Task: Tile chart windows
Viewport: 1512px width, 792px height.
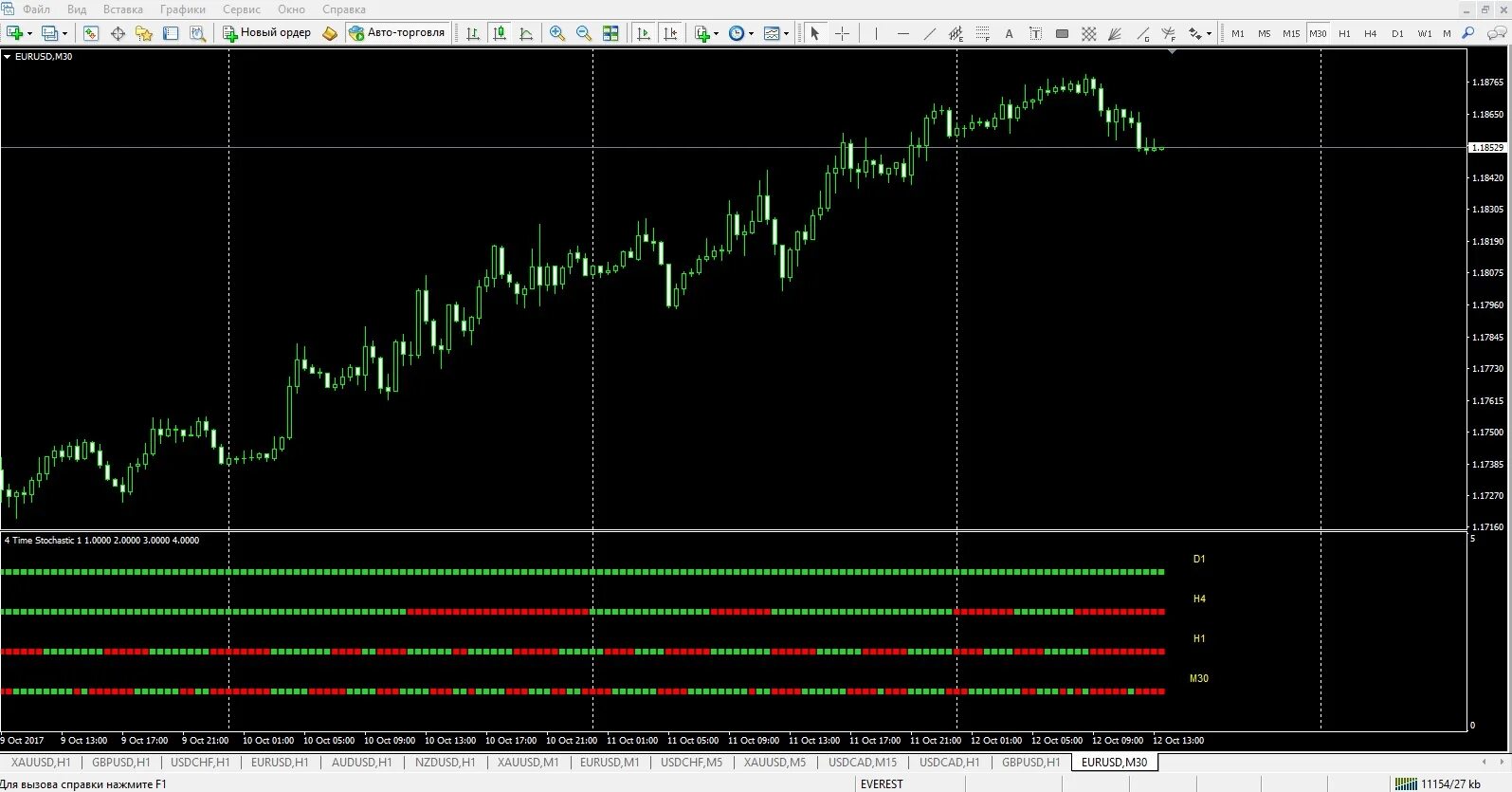Action: [x=610, y=33]
